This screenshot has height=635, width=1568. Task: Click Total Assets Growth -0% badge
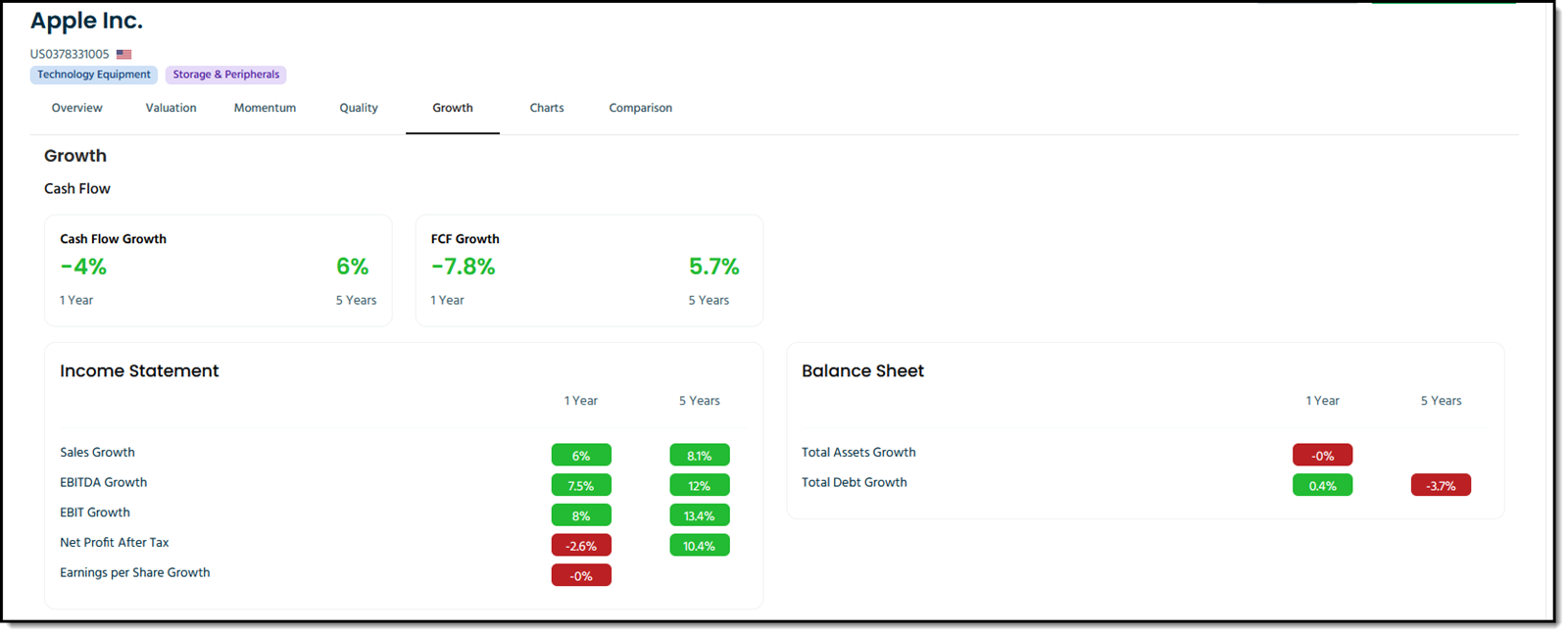point(1322,456)
